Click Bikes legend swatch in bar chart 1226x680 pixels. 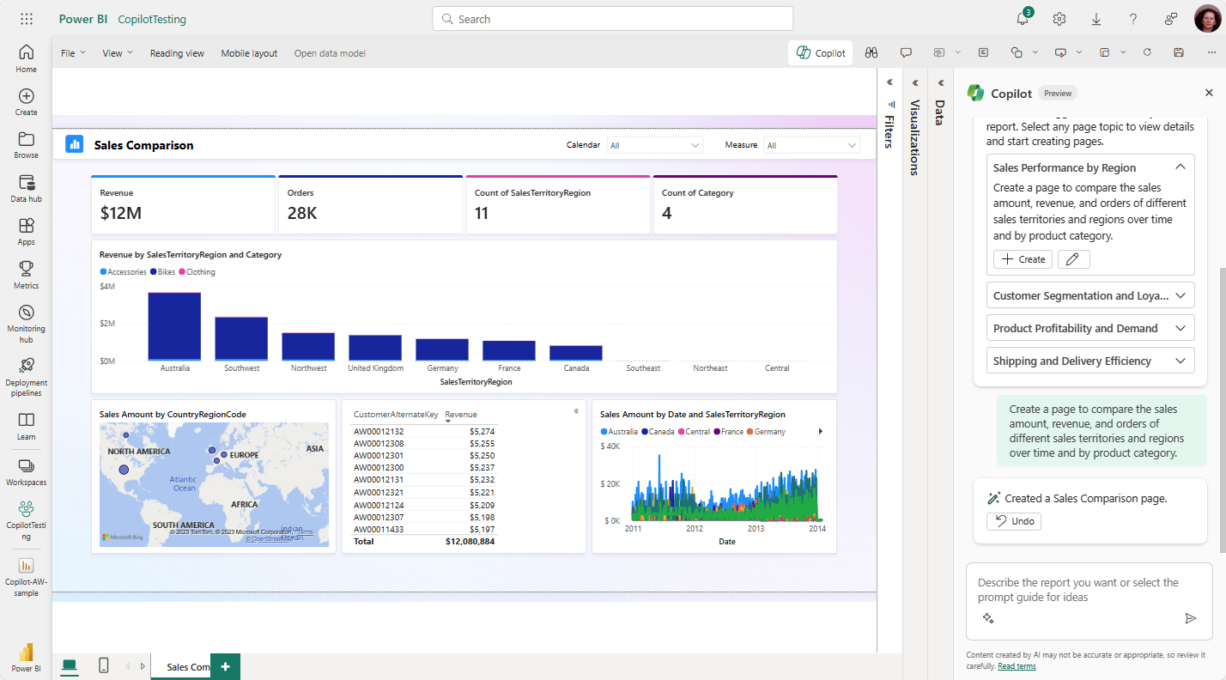(x=154, y=272)
